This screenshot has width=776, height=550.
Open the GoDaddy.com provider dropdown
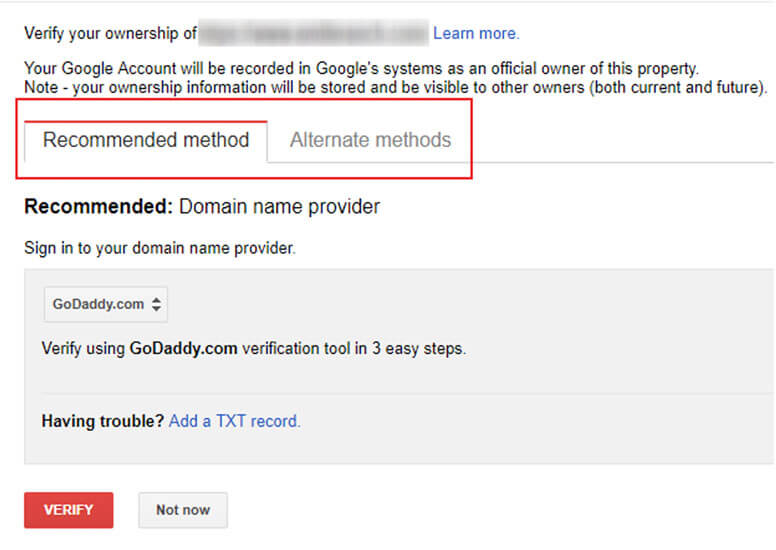106,304
